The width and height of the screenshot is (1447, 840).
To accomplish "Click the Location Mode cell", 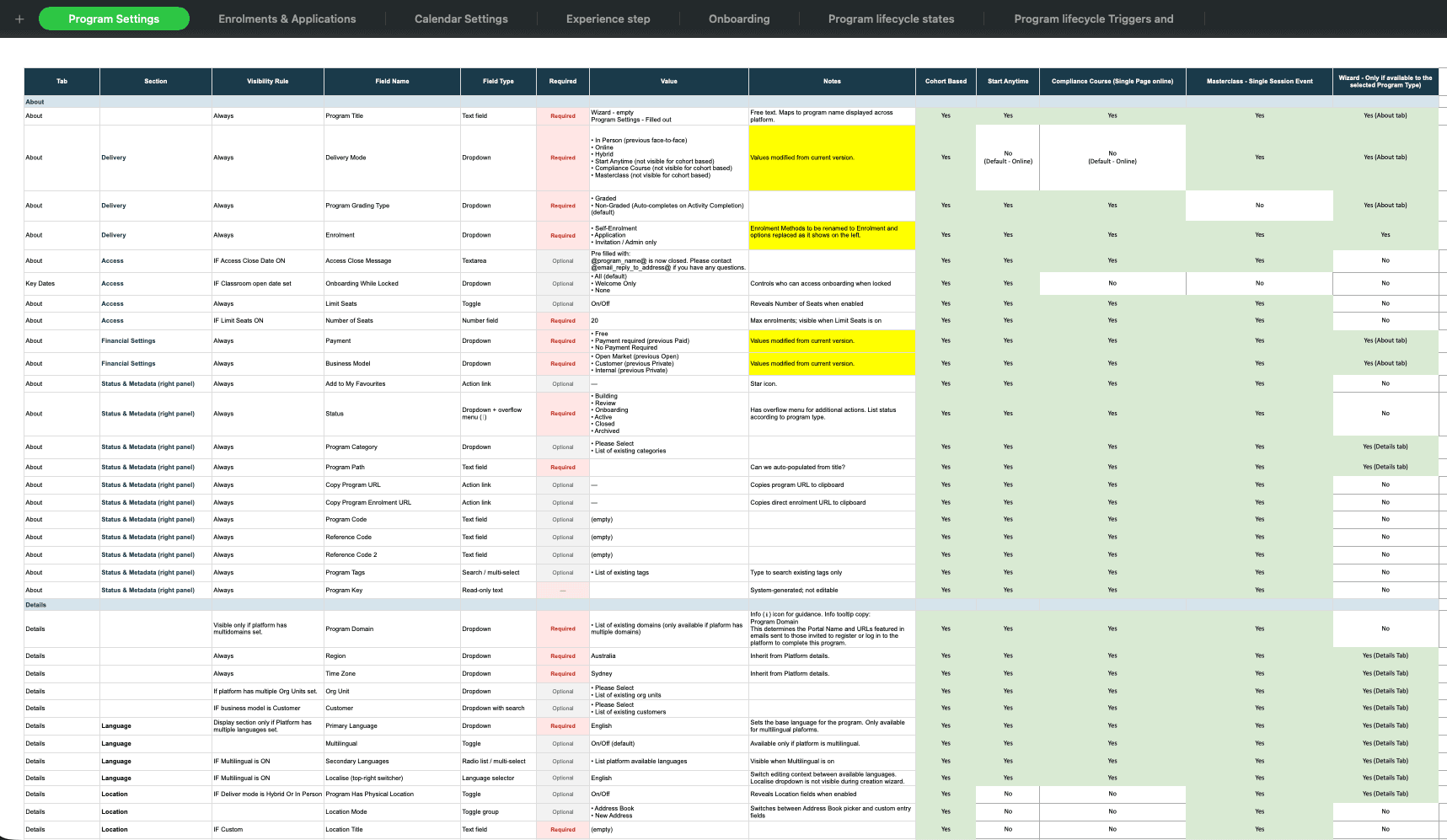I will click(392, 812).
